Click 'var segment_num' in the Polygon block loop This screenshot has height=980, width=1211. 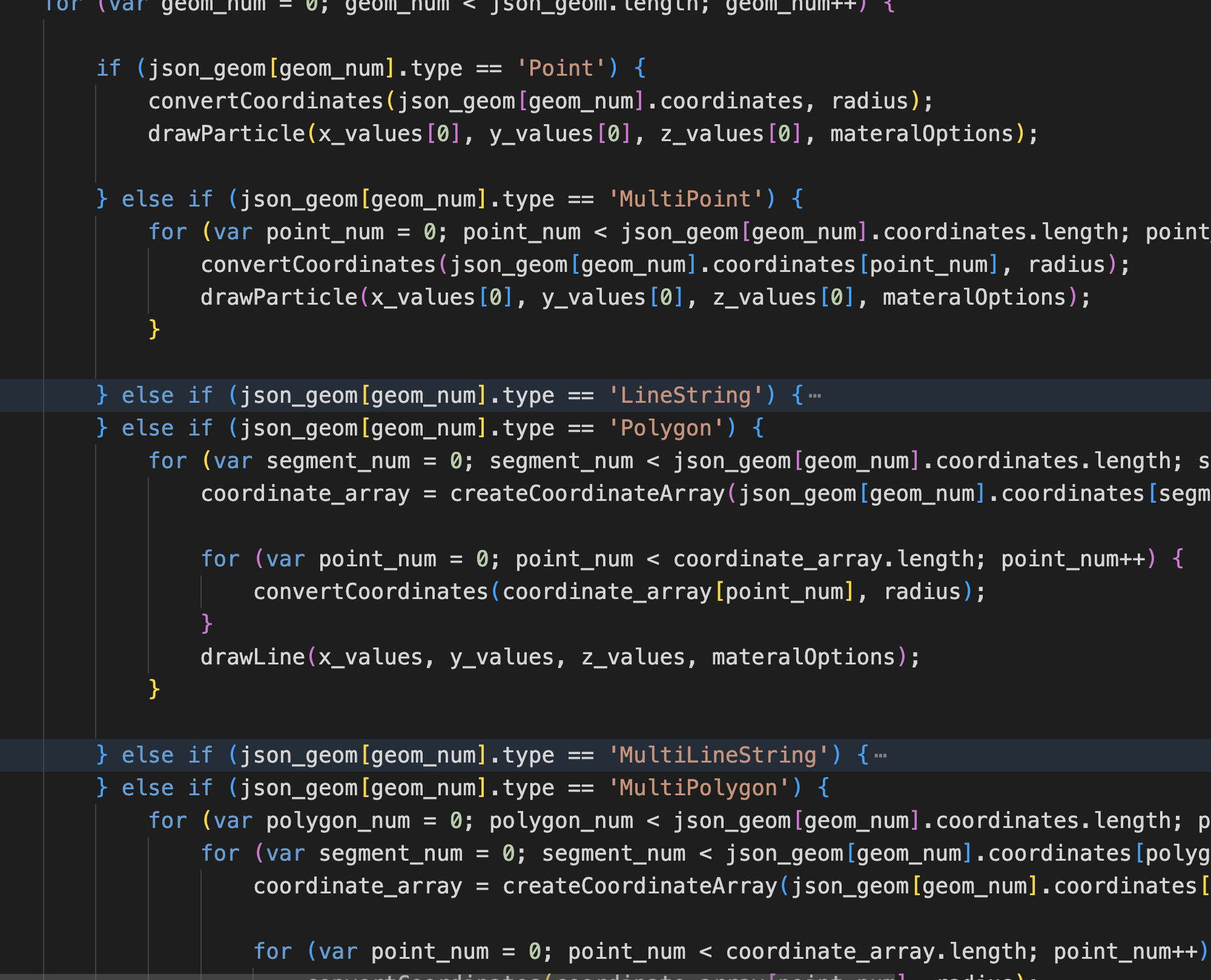click(312, 461)
